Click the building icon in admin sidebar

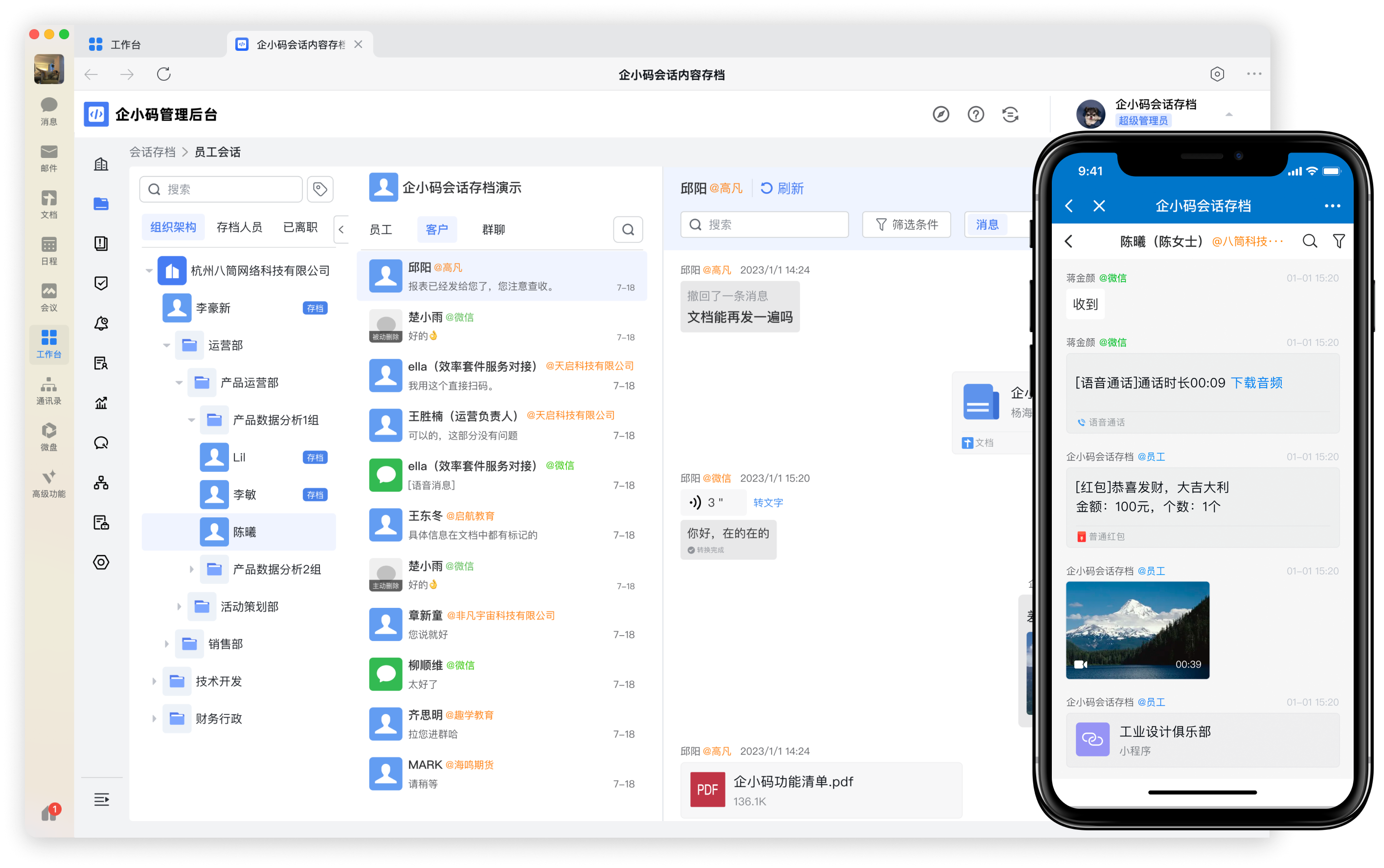(101, 164)
